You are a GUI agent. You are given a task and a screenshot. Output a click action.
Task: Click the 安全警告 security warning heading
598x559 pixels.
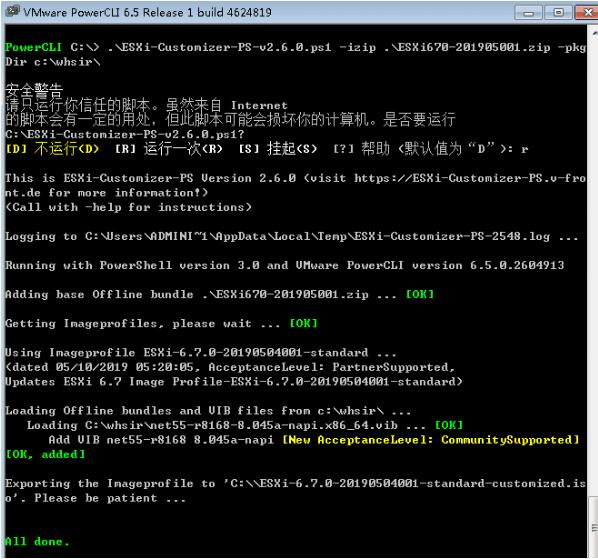click(x=34, y=90)
